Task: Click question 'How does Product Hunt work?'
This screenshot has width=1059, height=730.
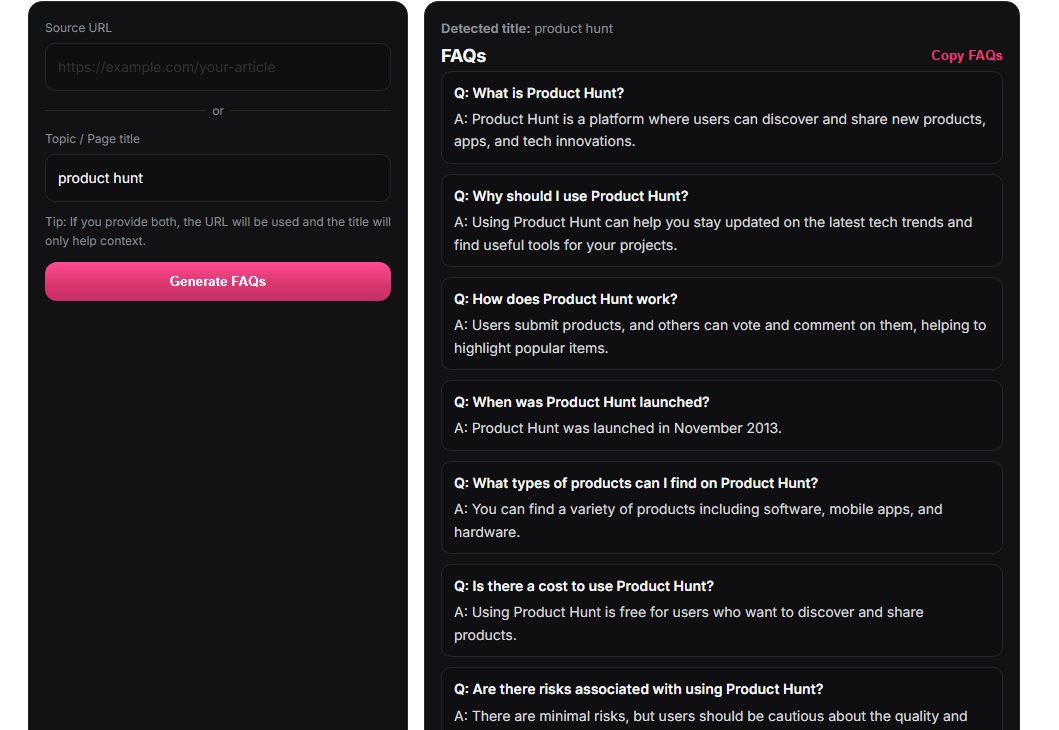Action: (565, 299)
